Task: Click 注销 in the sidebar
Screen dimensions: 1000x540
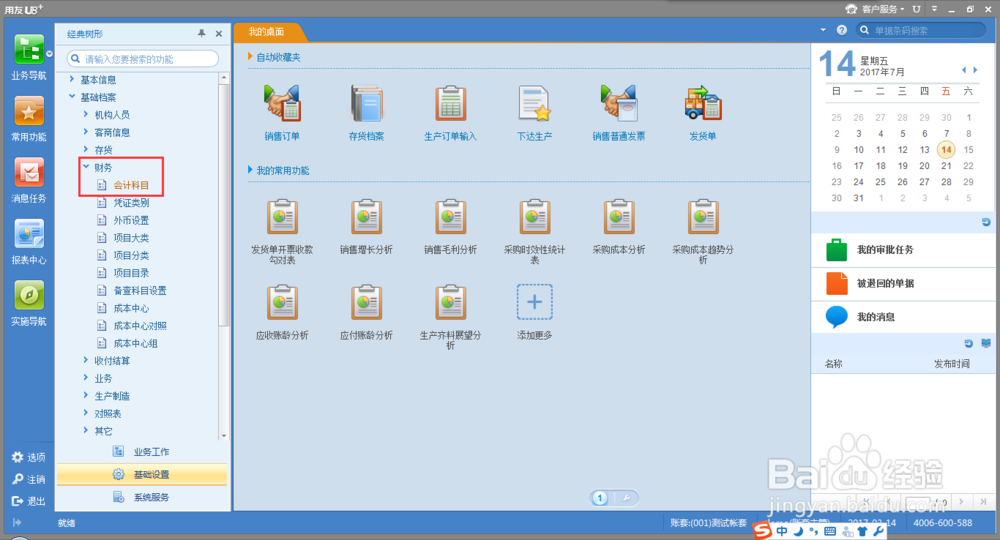Action: point(29,479)
